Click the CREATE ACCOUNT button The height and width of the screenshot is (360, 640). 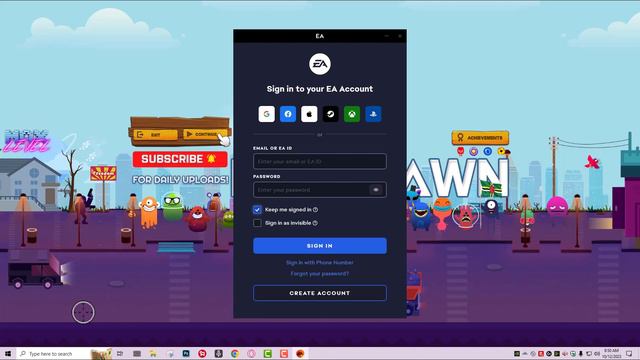(x=320, y=293)
